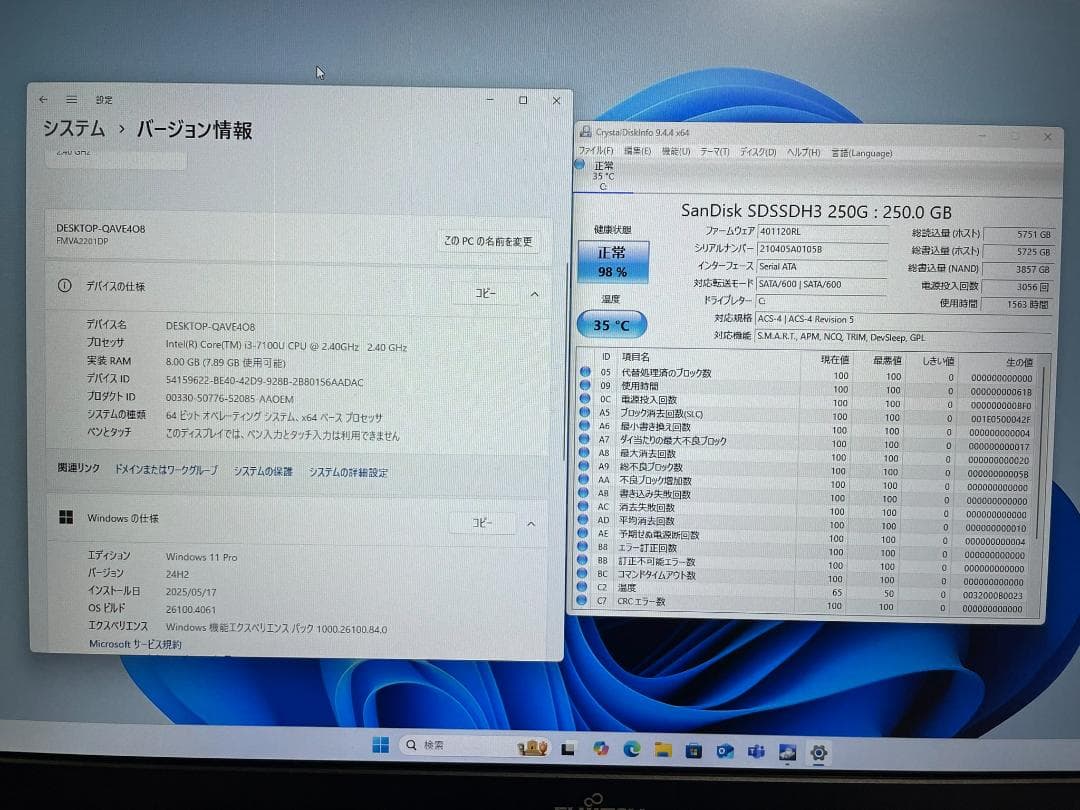The height and width of the screenshot is (810, 1080).
Task: Open 言語(Language) menu in CrystalDiskInfo
Action: tap(862, 153)
